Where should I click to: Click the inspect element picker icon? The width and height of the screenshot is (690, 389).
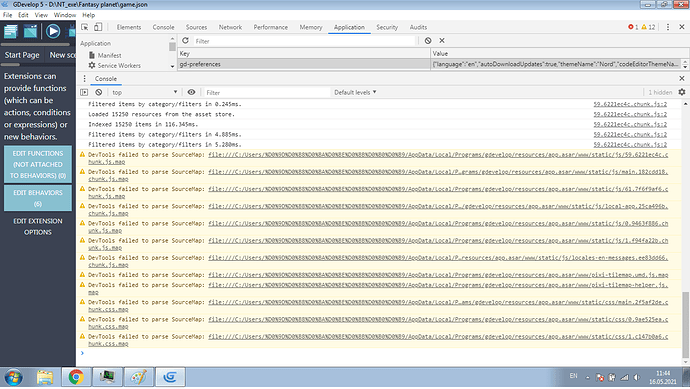point(84,27)
